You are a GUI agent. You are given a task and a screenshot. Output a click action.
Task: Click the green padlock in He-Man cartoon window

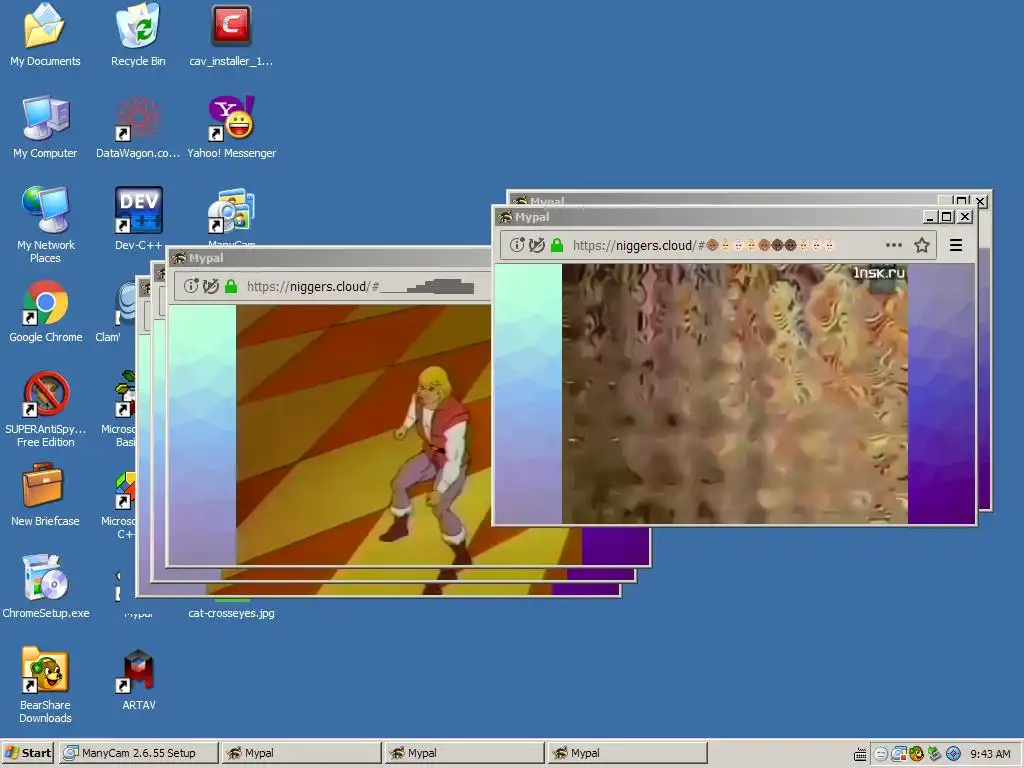tap(231, 286)
